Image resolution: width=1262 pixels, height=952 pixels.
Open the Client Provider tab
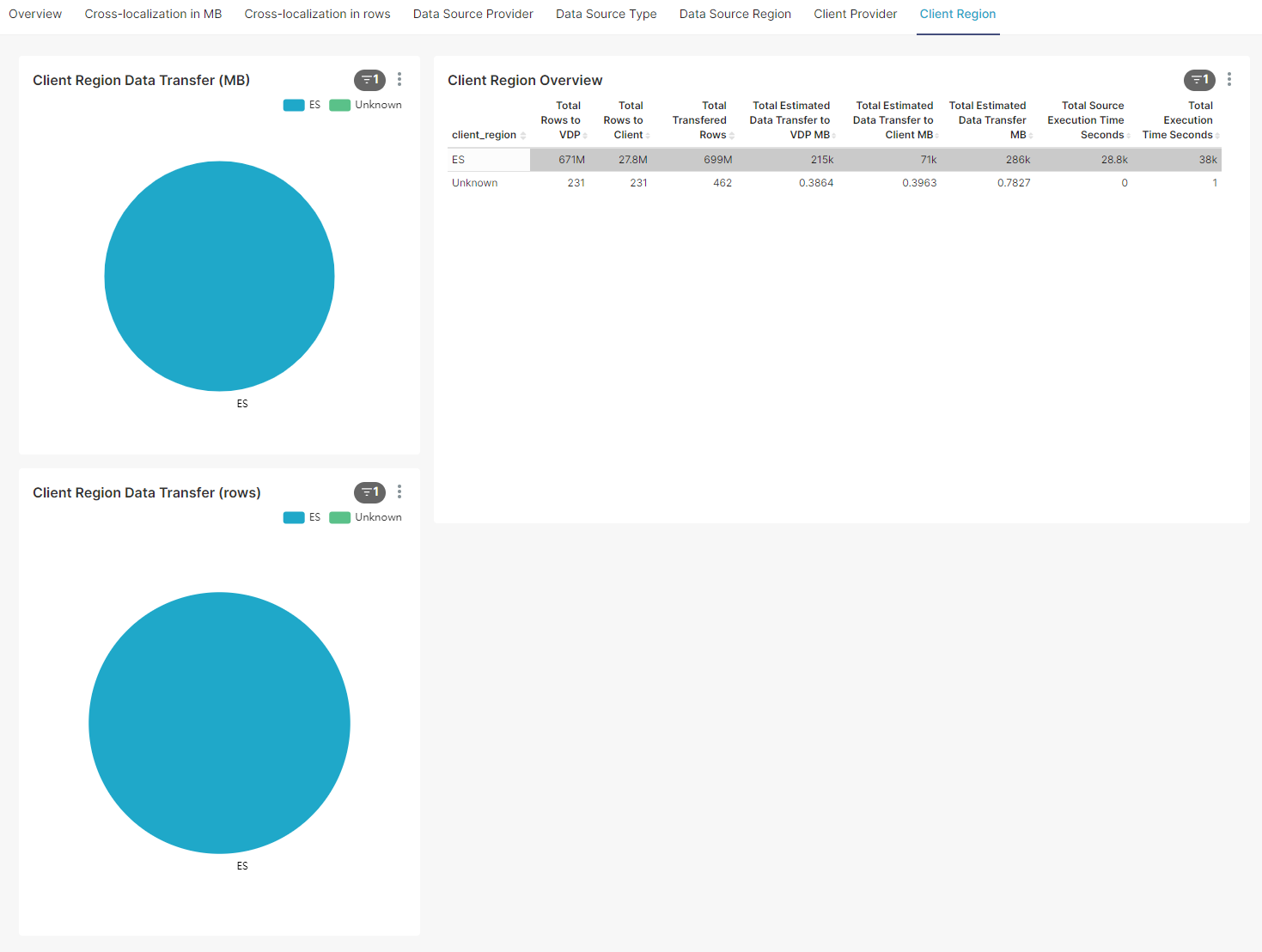(x=855, y=14)
